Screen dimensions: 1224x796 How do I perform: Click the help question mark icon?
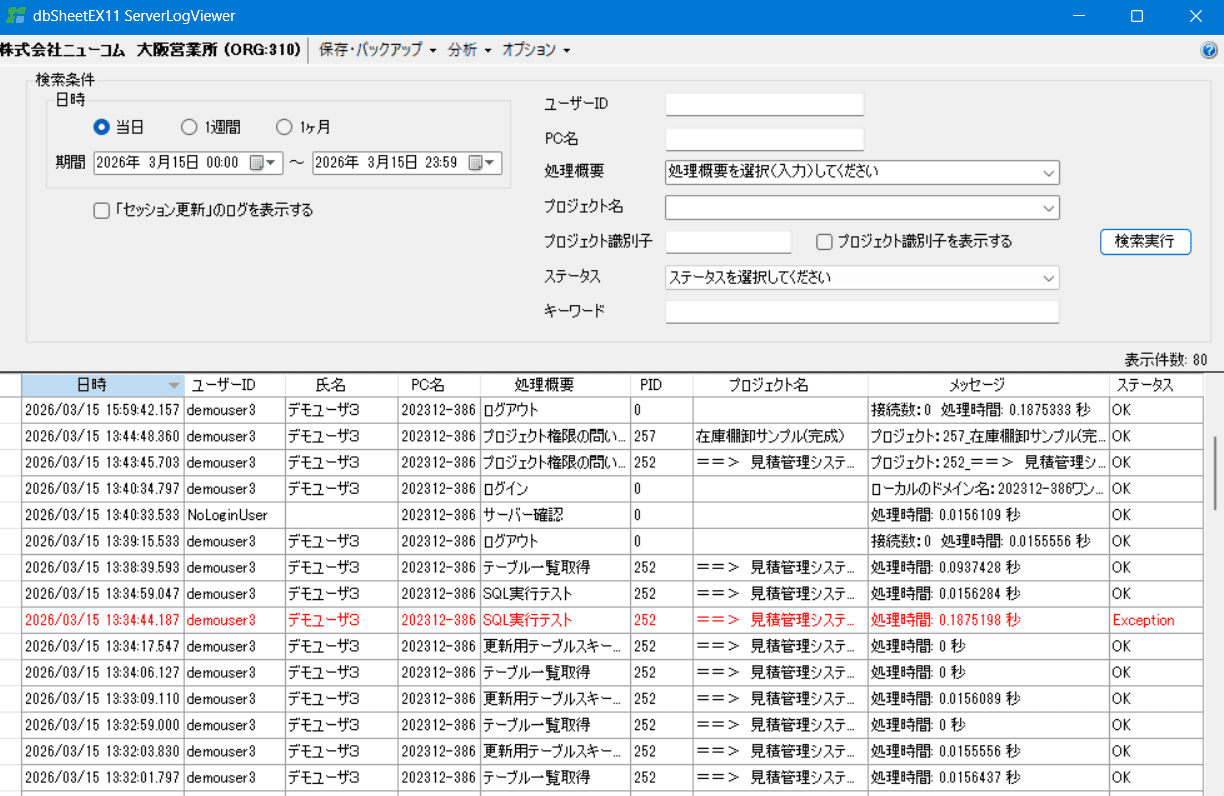[x=1209, y=50]
